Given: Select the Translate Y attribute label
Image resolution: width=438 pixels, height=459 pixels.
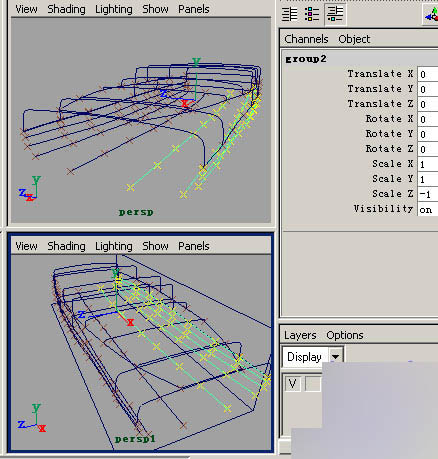Looking at the screenshot, I should (x=380, y=89).
